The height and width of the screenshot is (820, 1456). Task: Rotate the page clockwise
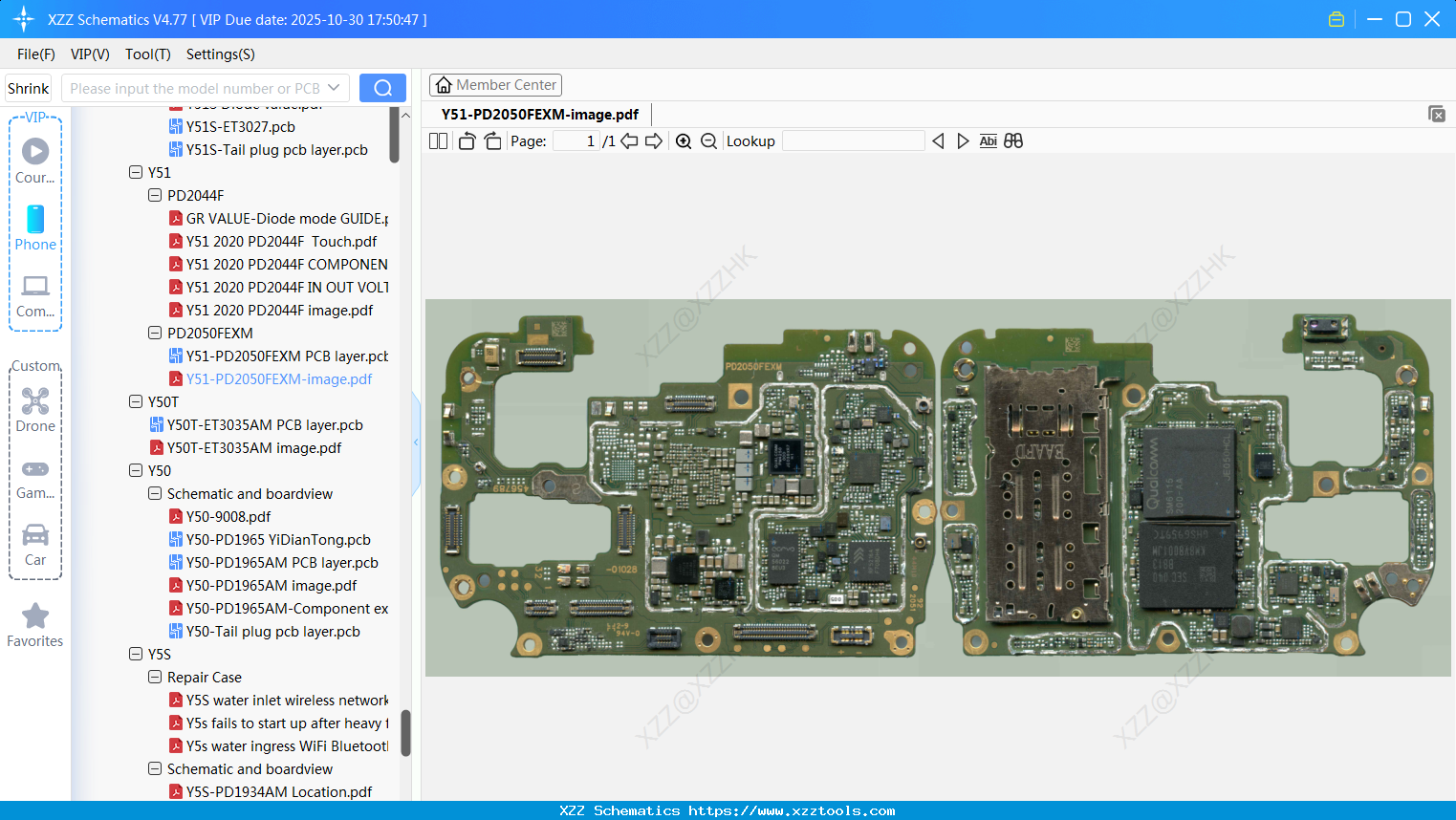(x=492, y=141)
